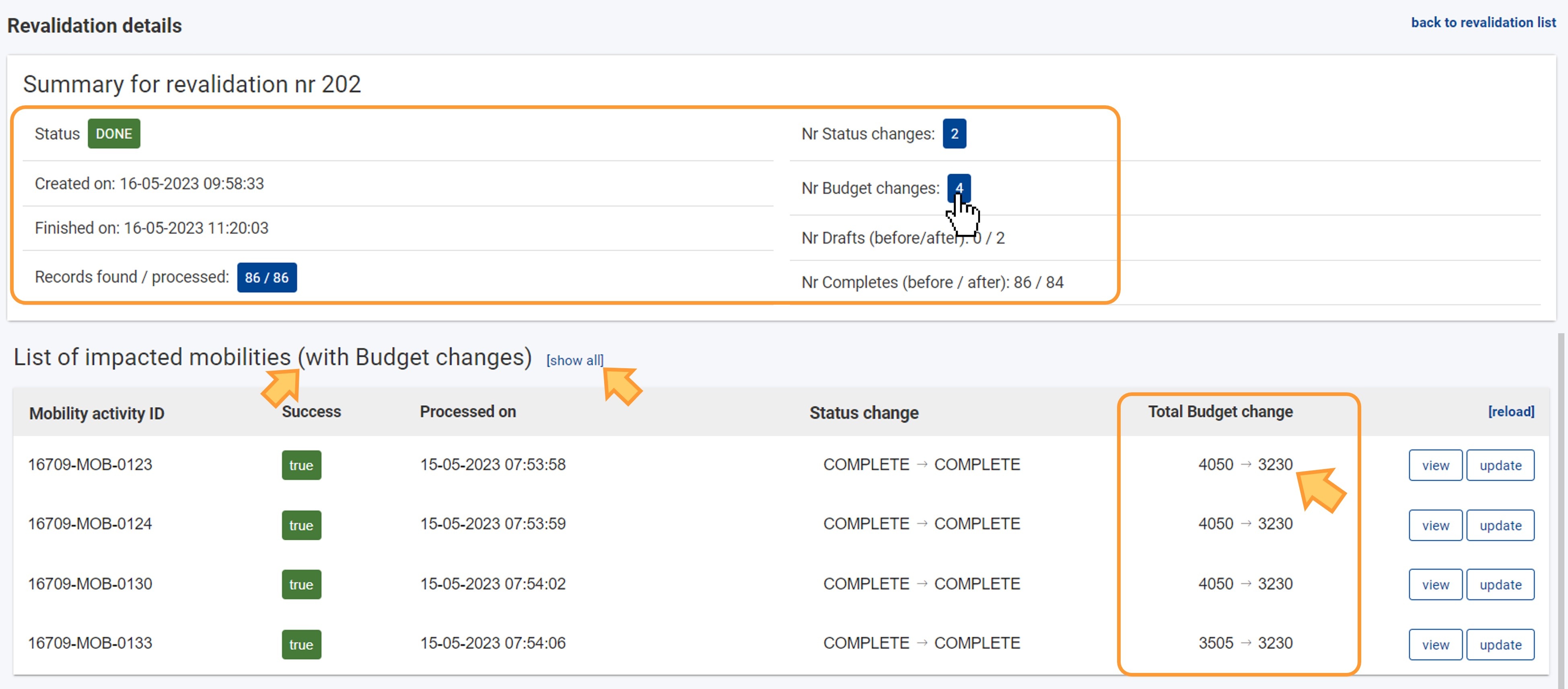This screenshot has width=1568, height=689.
Task: Click the 16709-MOB-0130 activity ID
Action: [90, 584]
